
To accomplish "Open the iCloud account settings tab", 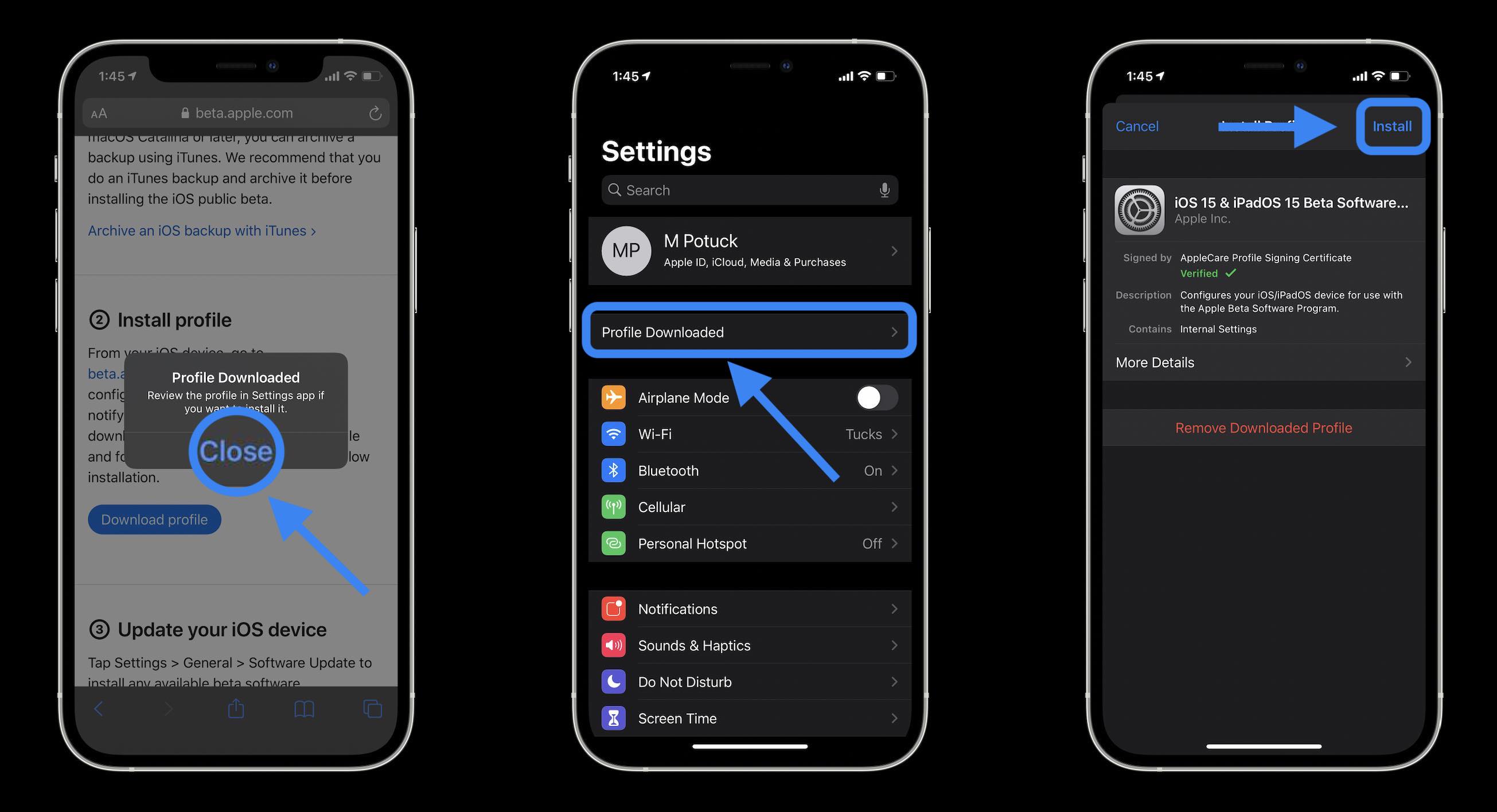I will (x=750, y=250).
